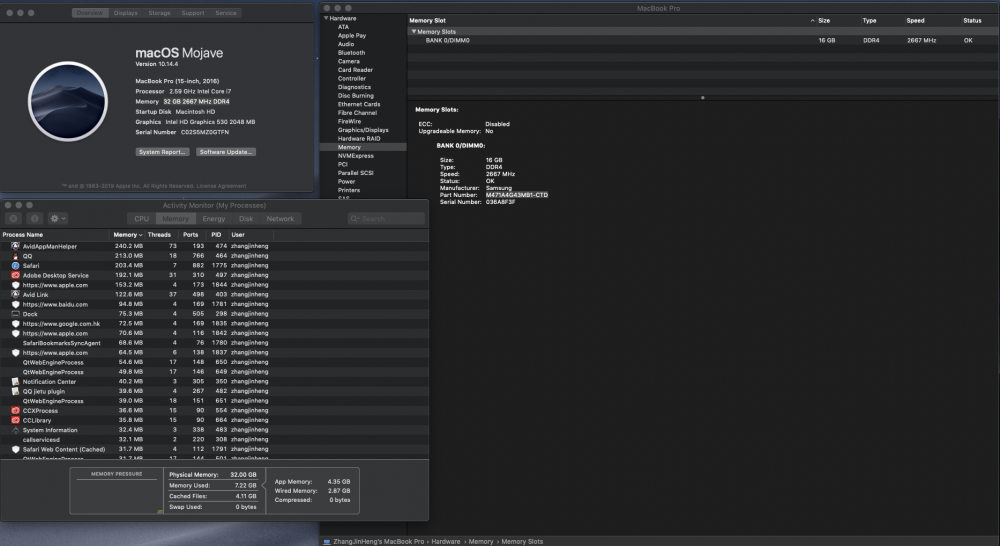Select Memory in System Report sidebar
The width and height of the screenshot is (1000, 546).
(363, 147)
